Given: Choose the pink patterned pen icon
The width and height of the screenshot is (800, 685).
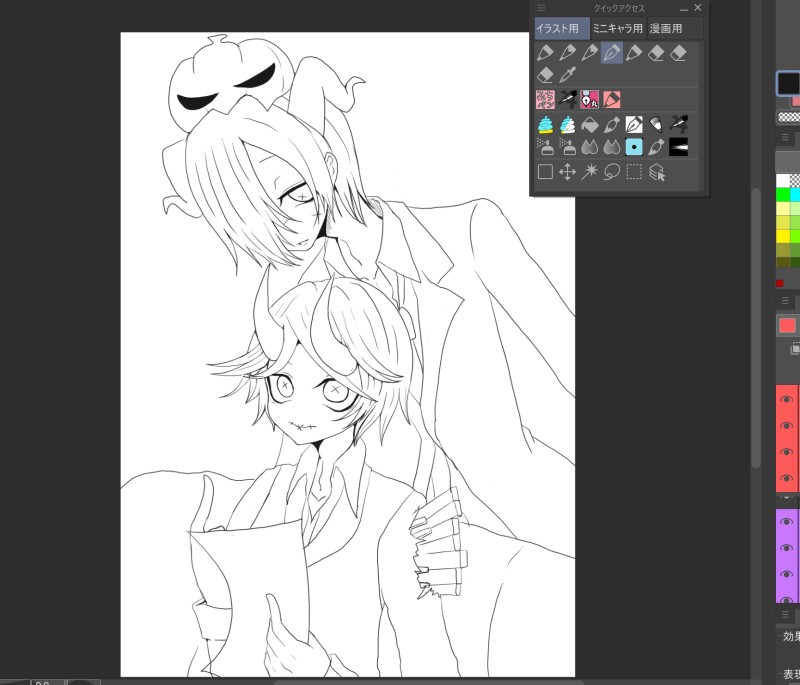Looking at the screenshot, I should coord(545,99).
